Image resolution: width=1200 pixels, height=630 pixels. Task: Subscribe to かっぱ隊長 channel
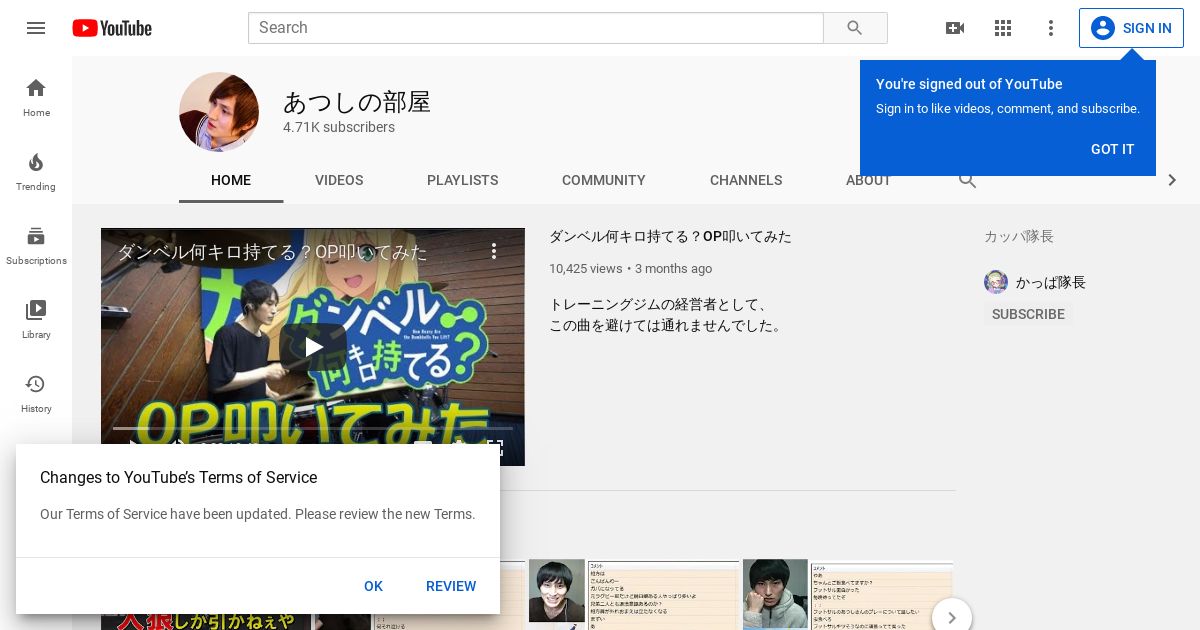point(1028,314)
